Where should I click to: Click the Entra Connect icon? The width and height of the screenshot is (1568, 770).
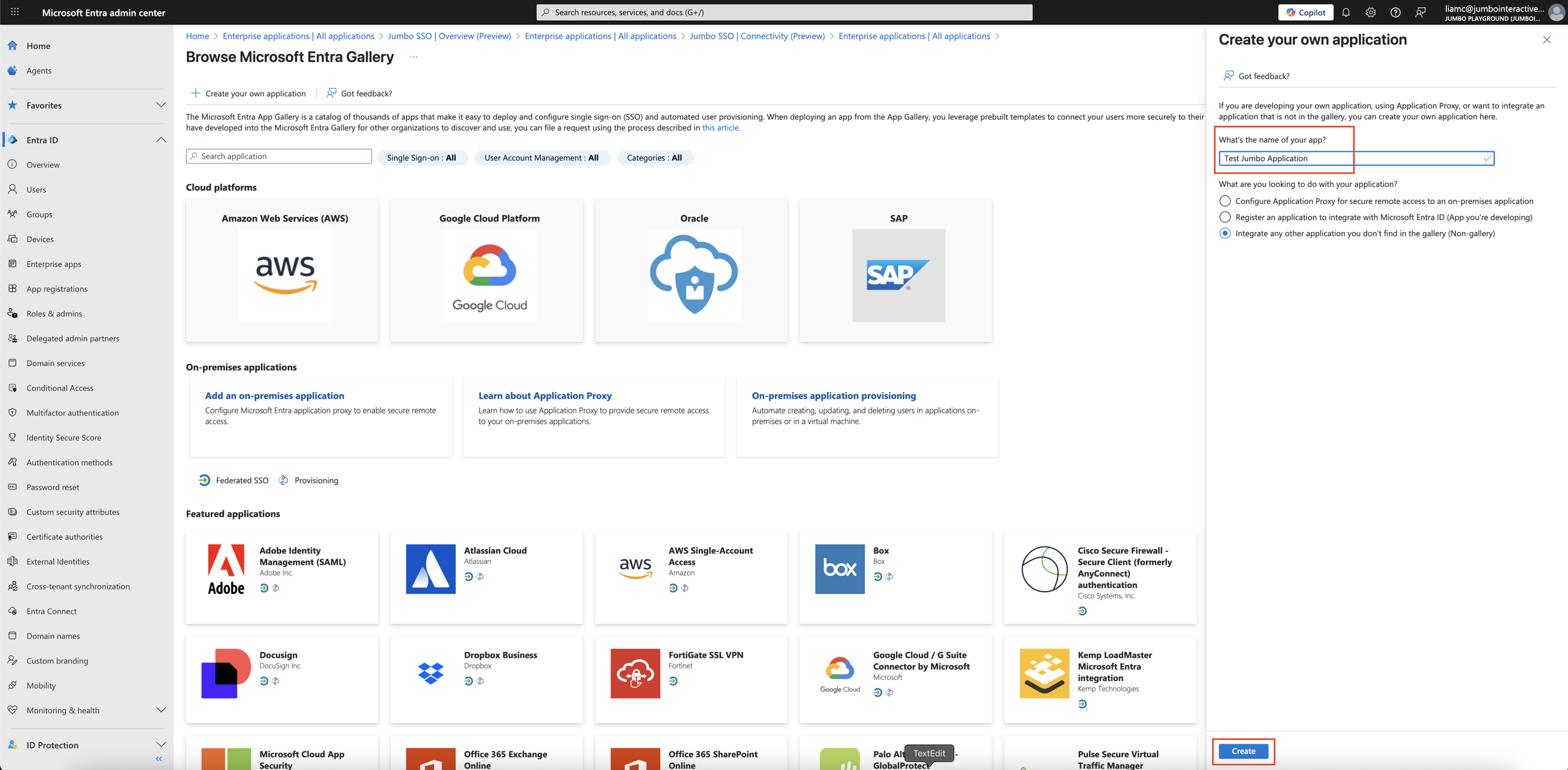pyautogui.click(x=13, y=611)
